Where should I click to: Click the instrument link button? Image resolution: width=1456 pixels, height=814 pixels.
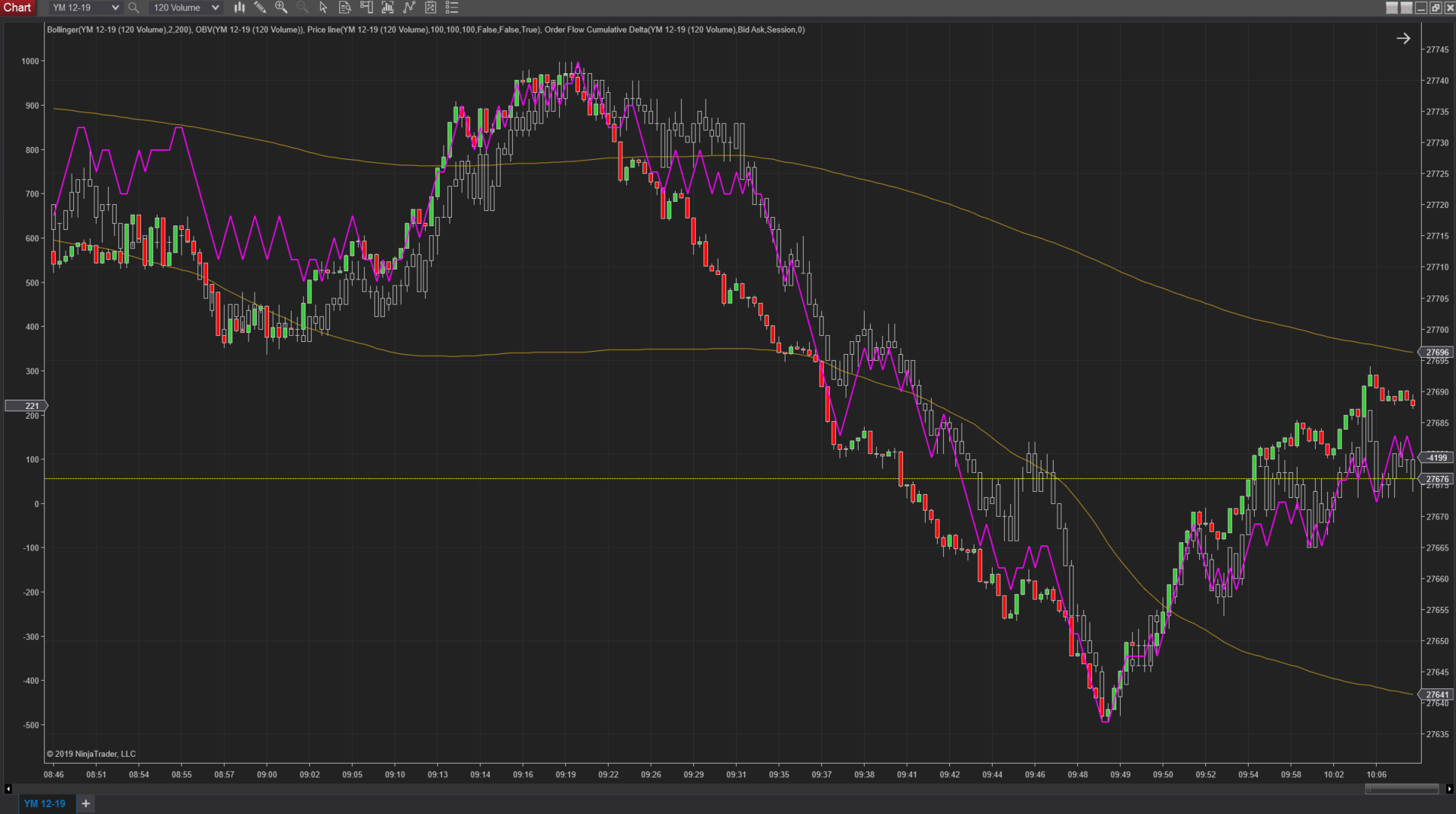pos(1391,8)
